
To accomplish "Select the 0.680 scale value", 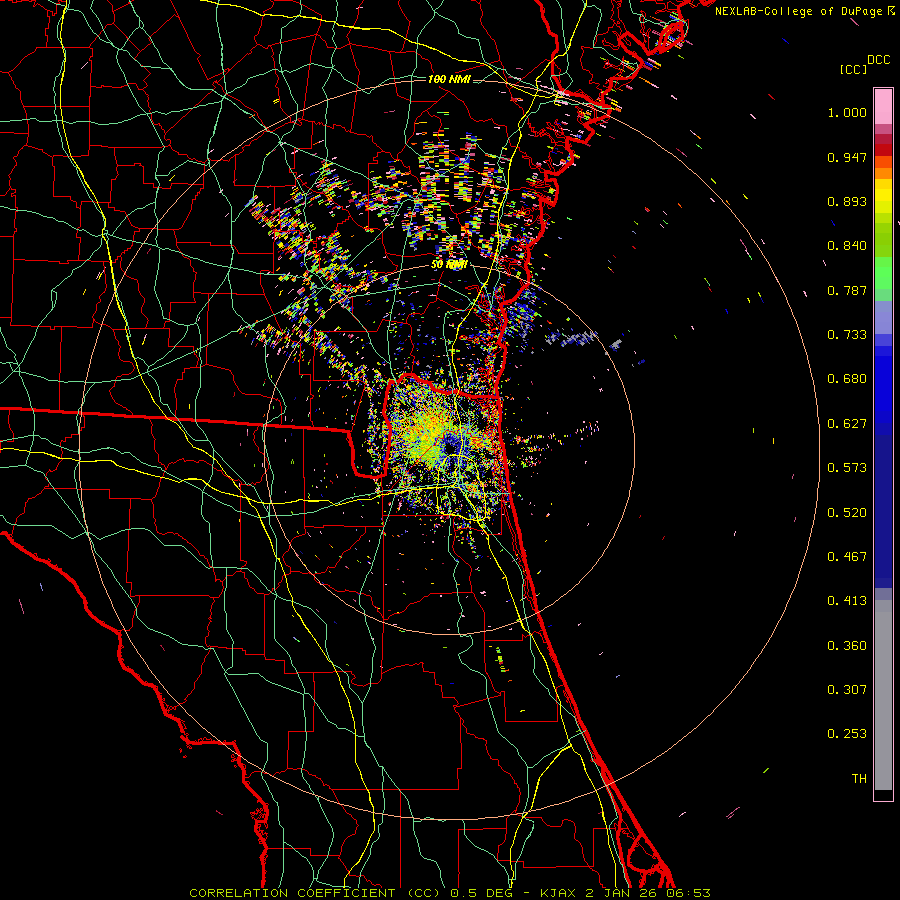I will coord(847,379).
